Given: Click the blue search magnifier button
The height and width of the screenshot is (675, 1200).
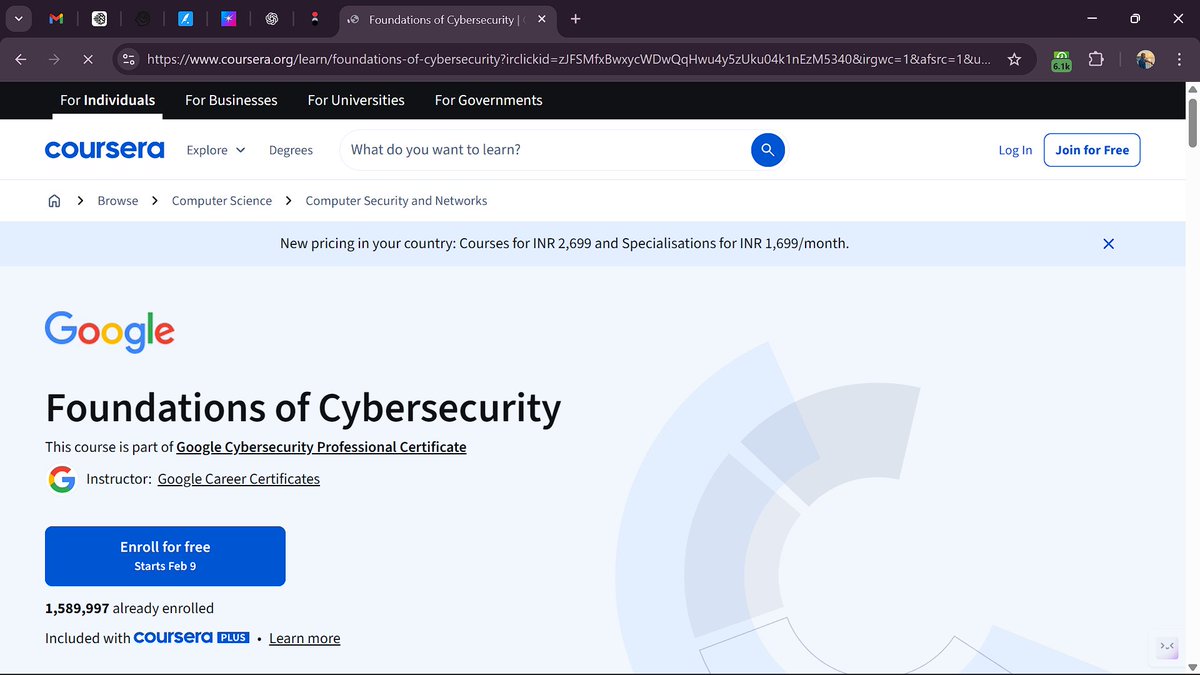Looking at the screenshot, I should 768,150.
